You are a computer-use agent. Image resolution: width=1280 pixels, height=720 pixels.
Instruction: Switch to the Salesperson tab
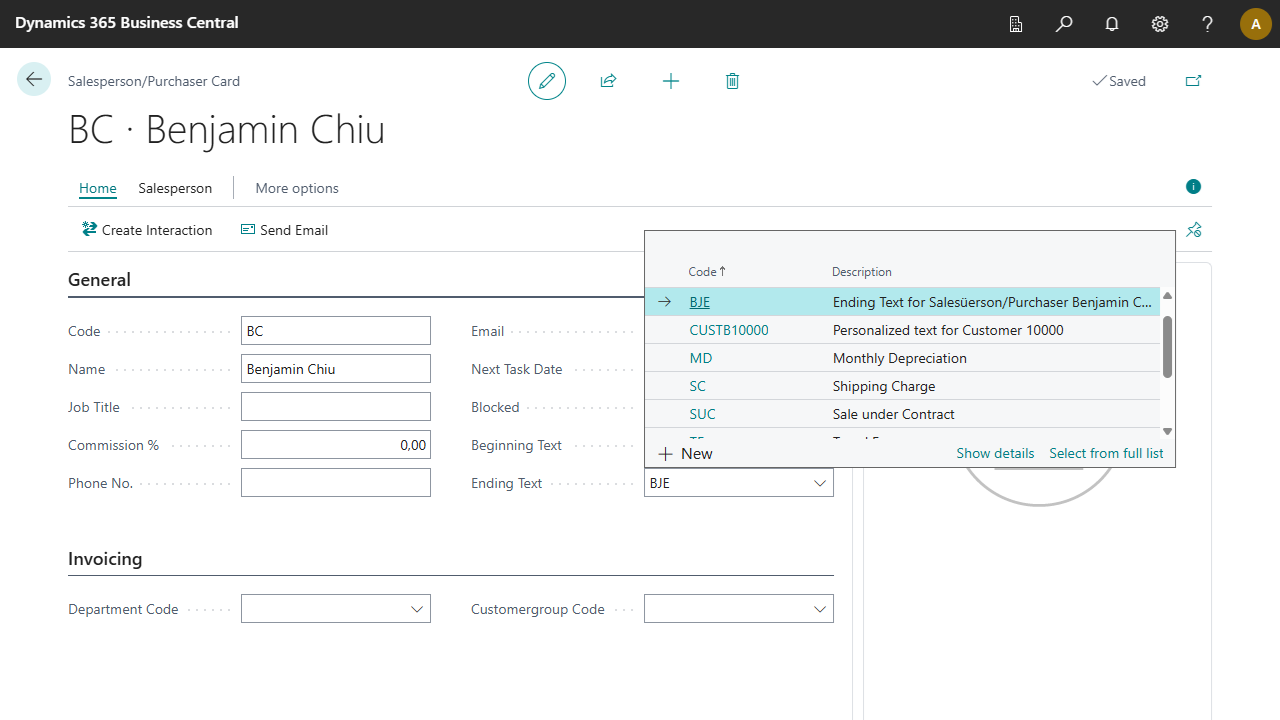(175, 188)
